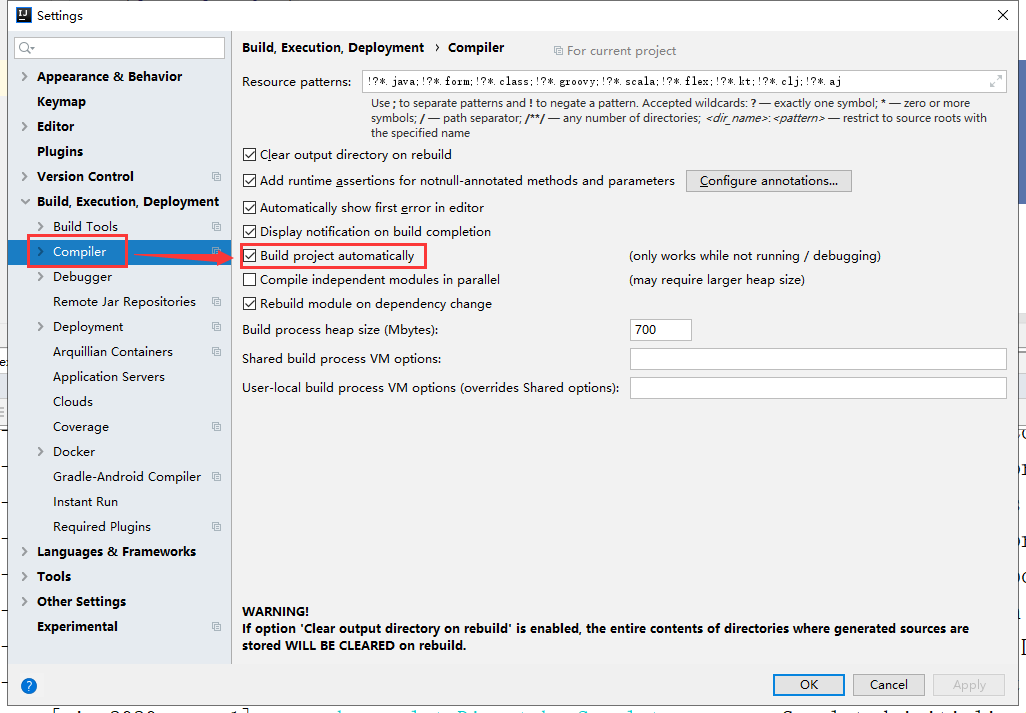Click Configure annotations button

click(769, 181)
